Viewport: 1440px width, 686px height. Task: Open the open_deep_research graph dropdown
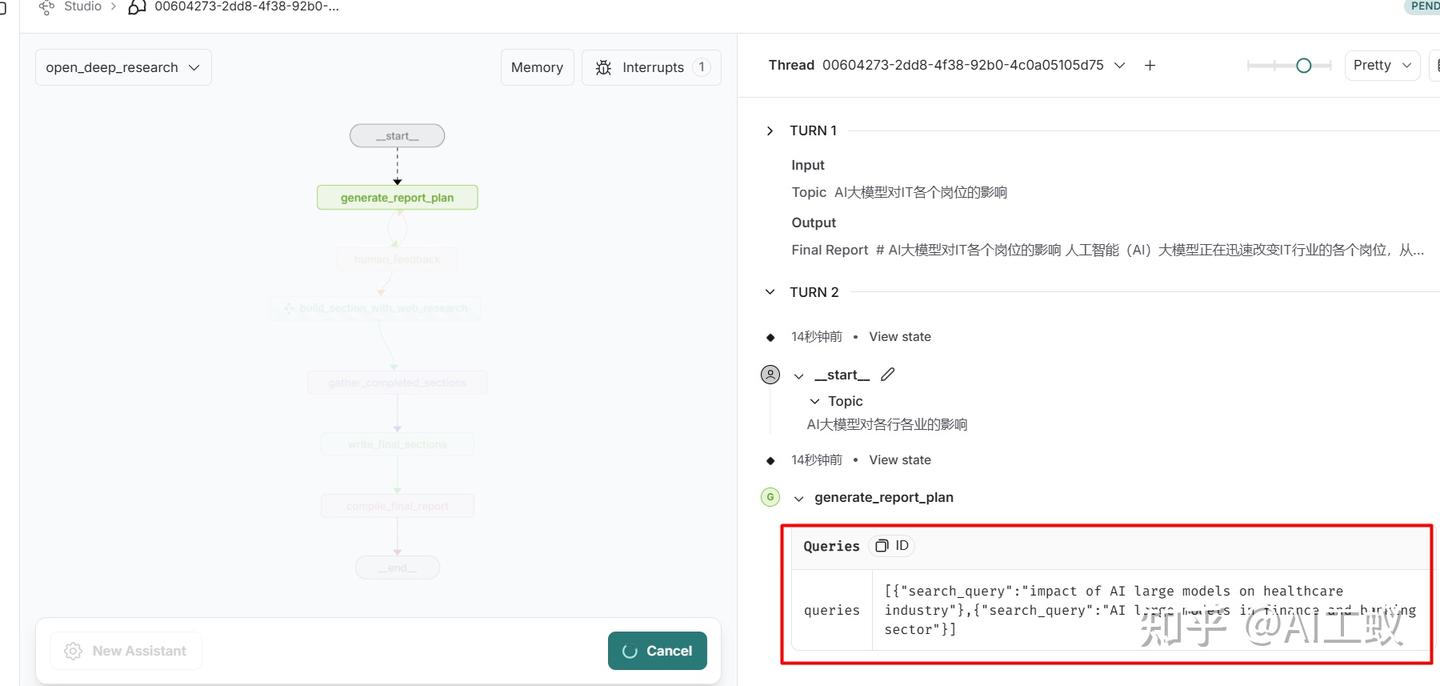tap(123, 67)
